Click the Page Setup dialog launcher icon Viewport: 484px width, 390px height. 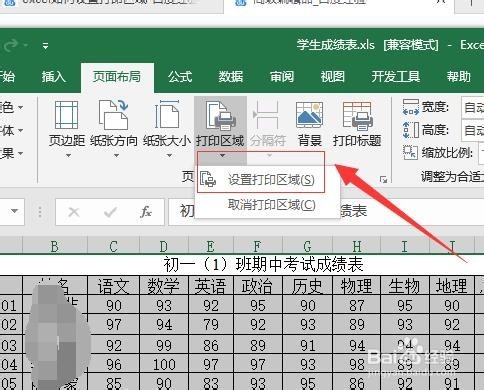[383, 180]
